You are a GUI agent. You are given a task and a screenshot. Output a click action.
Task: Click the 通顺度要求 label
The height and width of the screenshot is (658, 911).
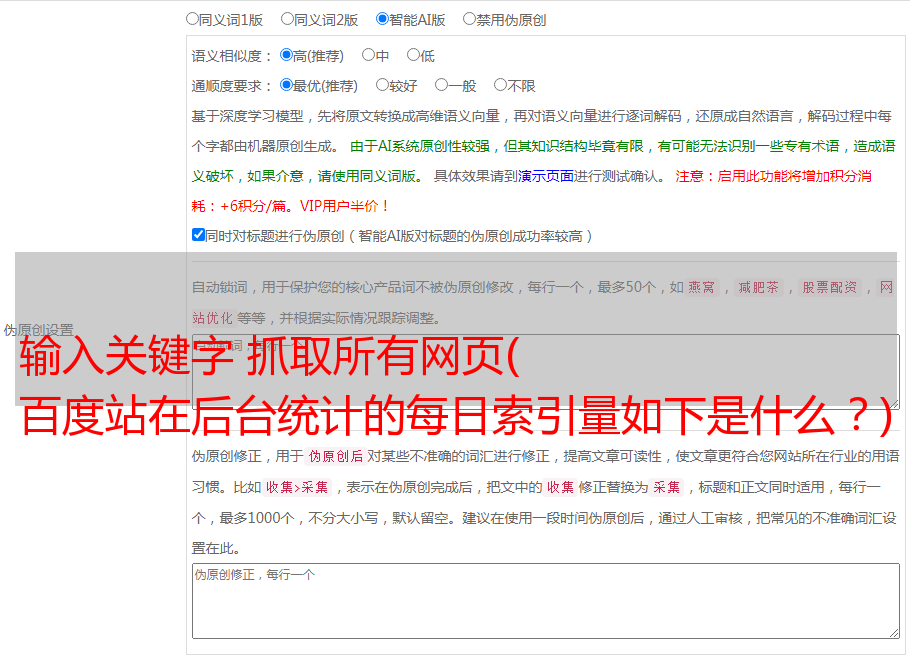coord(232,86)
